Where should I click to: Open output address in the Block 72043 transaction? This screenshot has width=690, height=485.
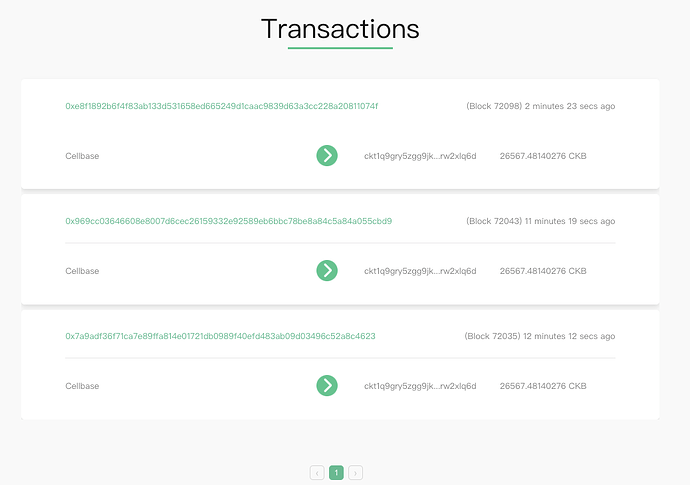pos(420,271)
